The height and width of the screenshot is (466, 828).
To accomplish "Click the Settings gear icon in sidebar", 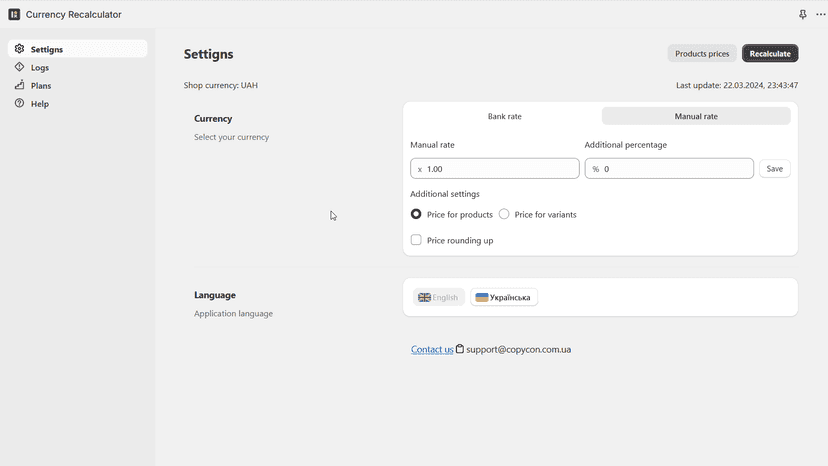I will click(x=20, y=49).
